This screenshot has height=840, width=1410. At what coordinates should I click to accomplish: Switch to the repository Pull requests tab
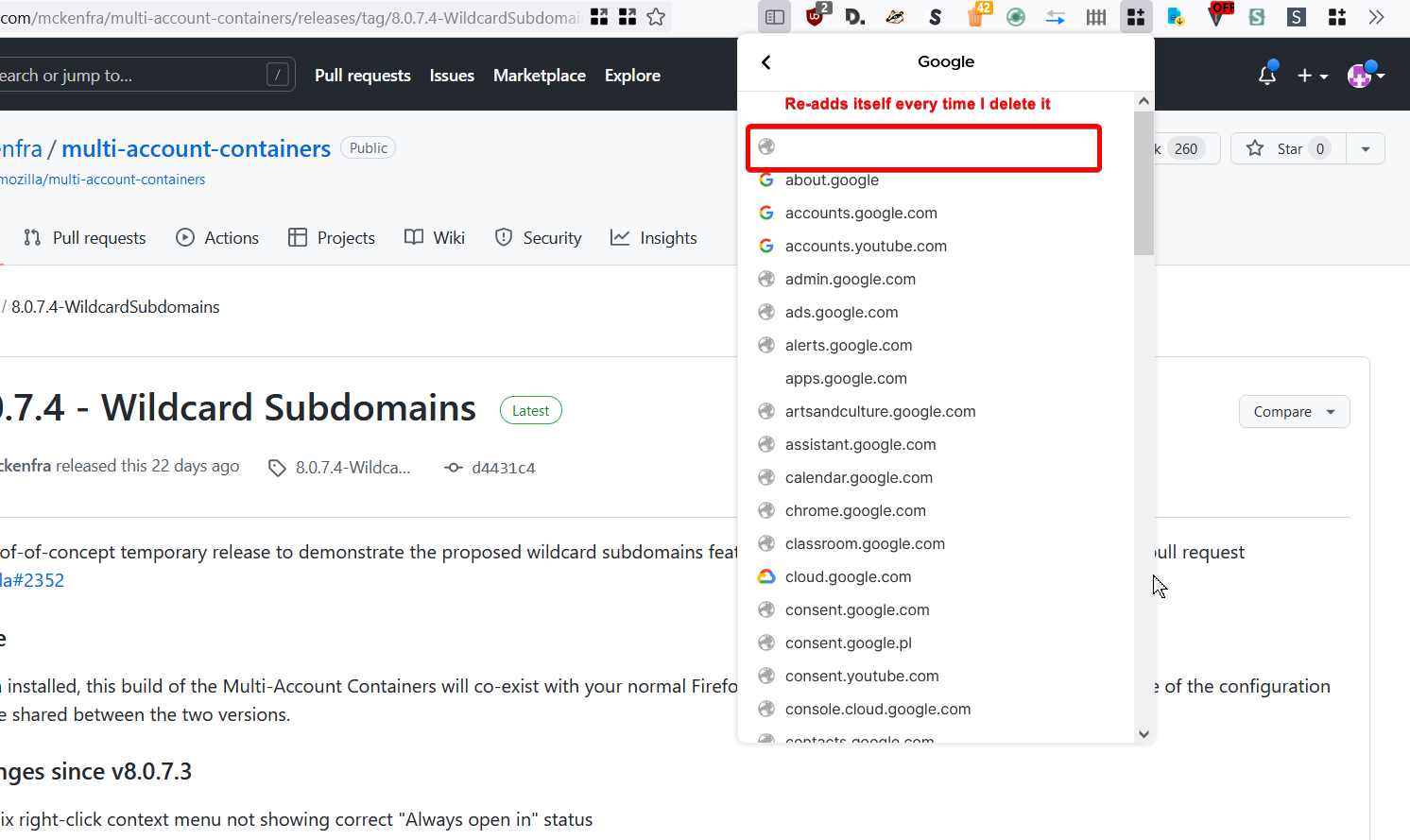coord(85,238)
